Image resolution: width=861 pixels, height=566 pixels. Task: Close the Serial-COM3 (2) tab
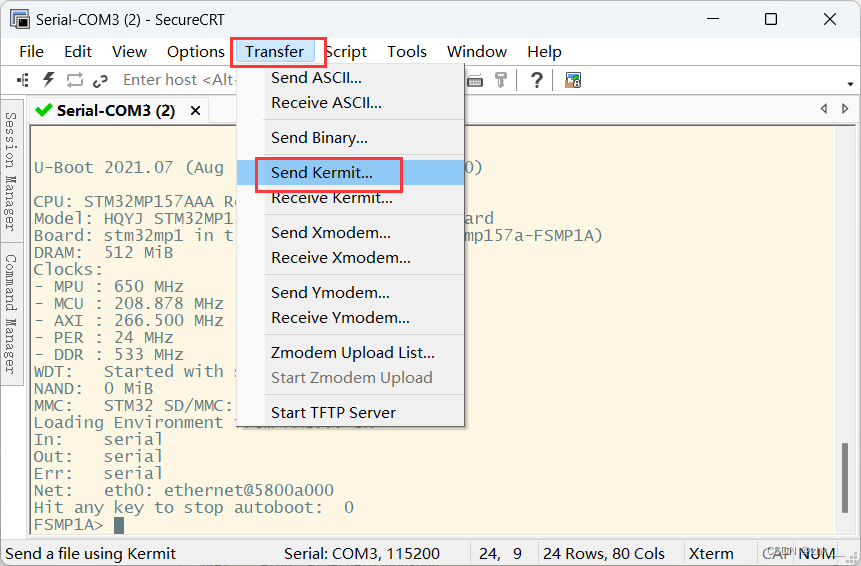coord(195,111)
